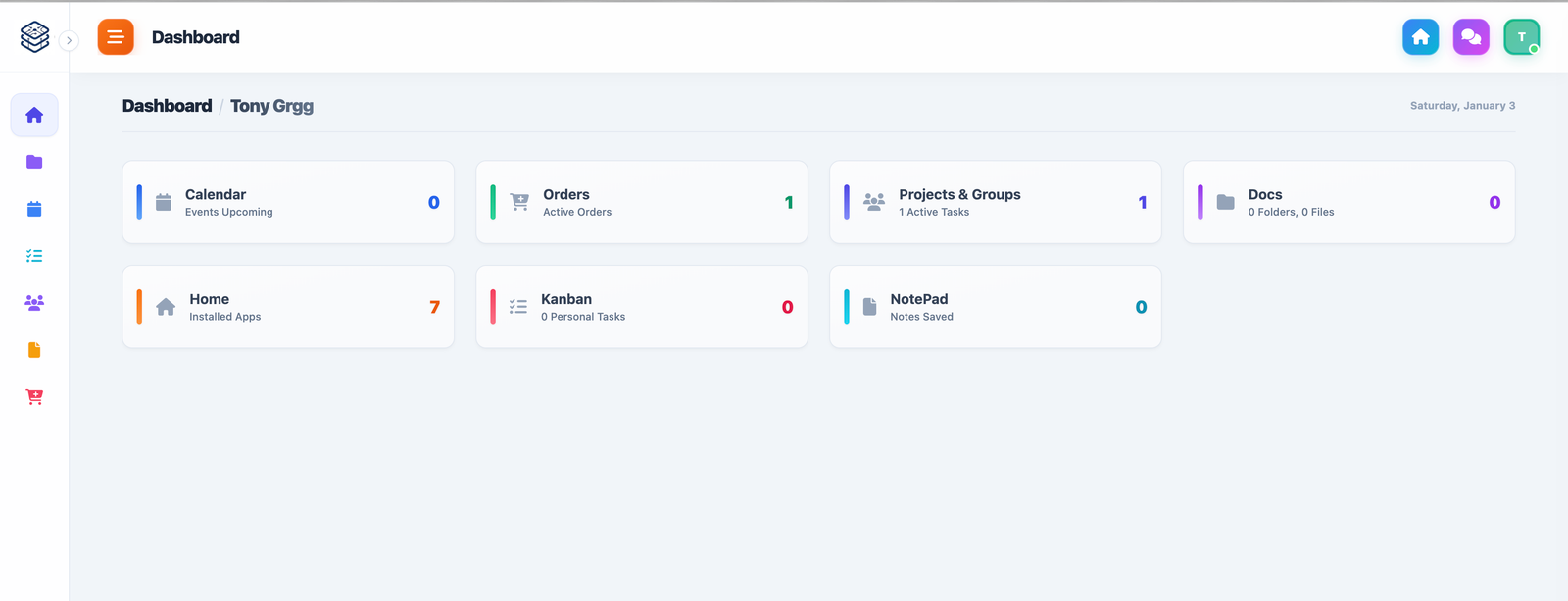Image resolution: width=1568 pixels, height=601 pixels.
Task: Click the Docs card's count 0
Action: coord(1494,202)
